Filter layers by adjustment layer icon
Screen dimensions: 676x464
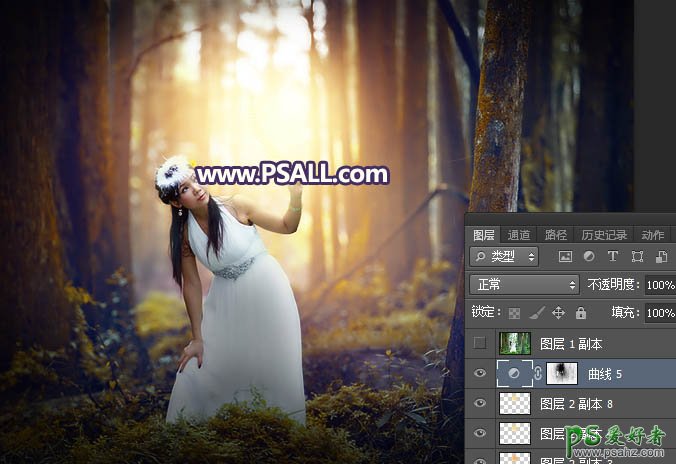[x=588, y=257]
